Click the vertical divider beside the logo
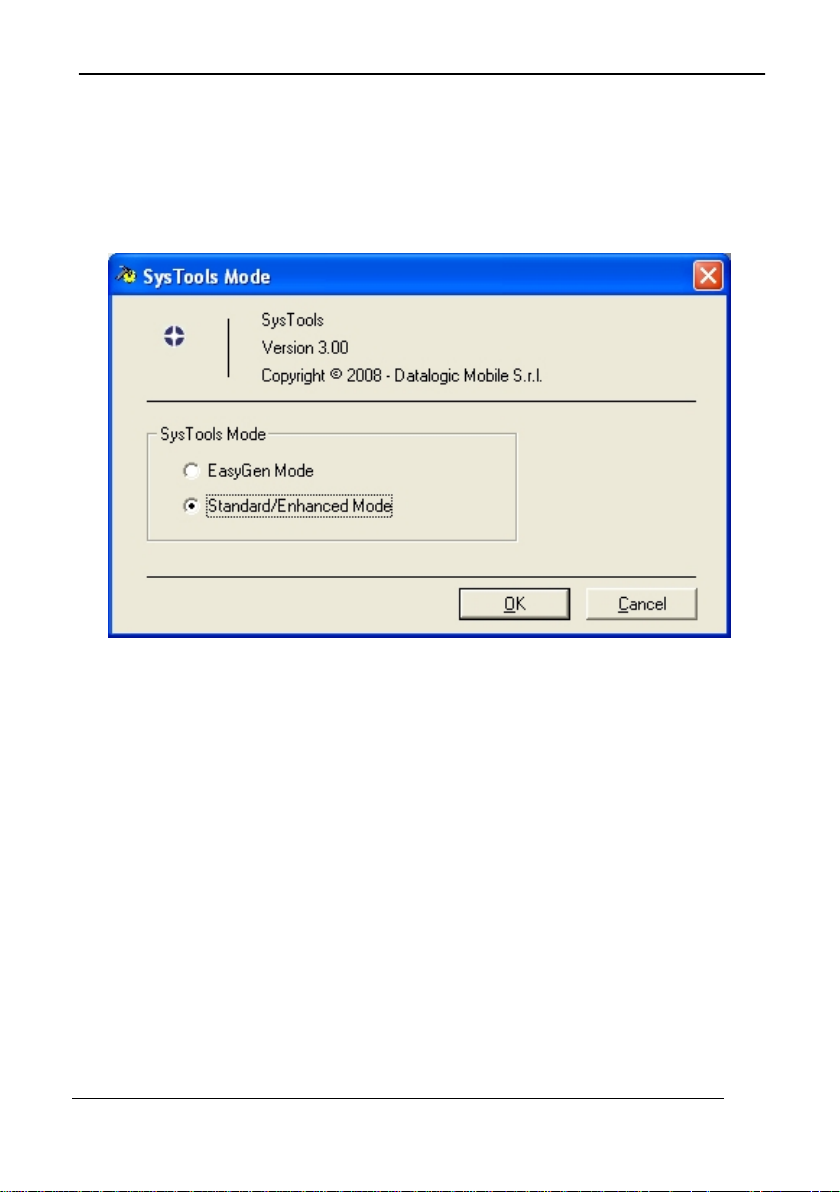 pyautogui.click(x=228, y=348)
